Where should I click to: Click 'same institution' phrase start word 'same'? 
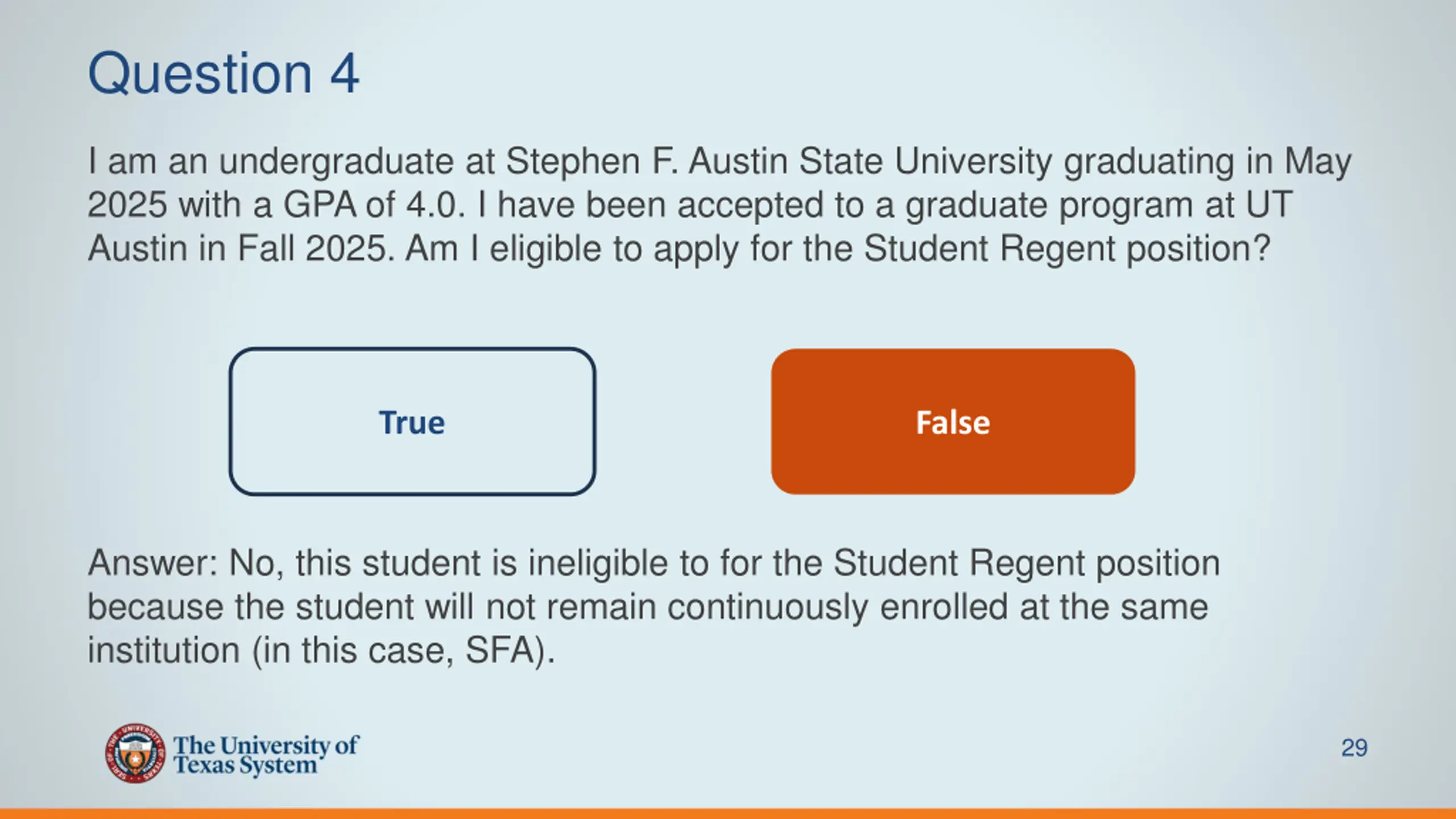1164,607
